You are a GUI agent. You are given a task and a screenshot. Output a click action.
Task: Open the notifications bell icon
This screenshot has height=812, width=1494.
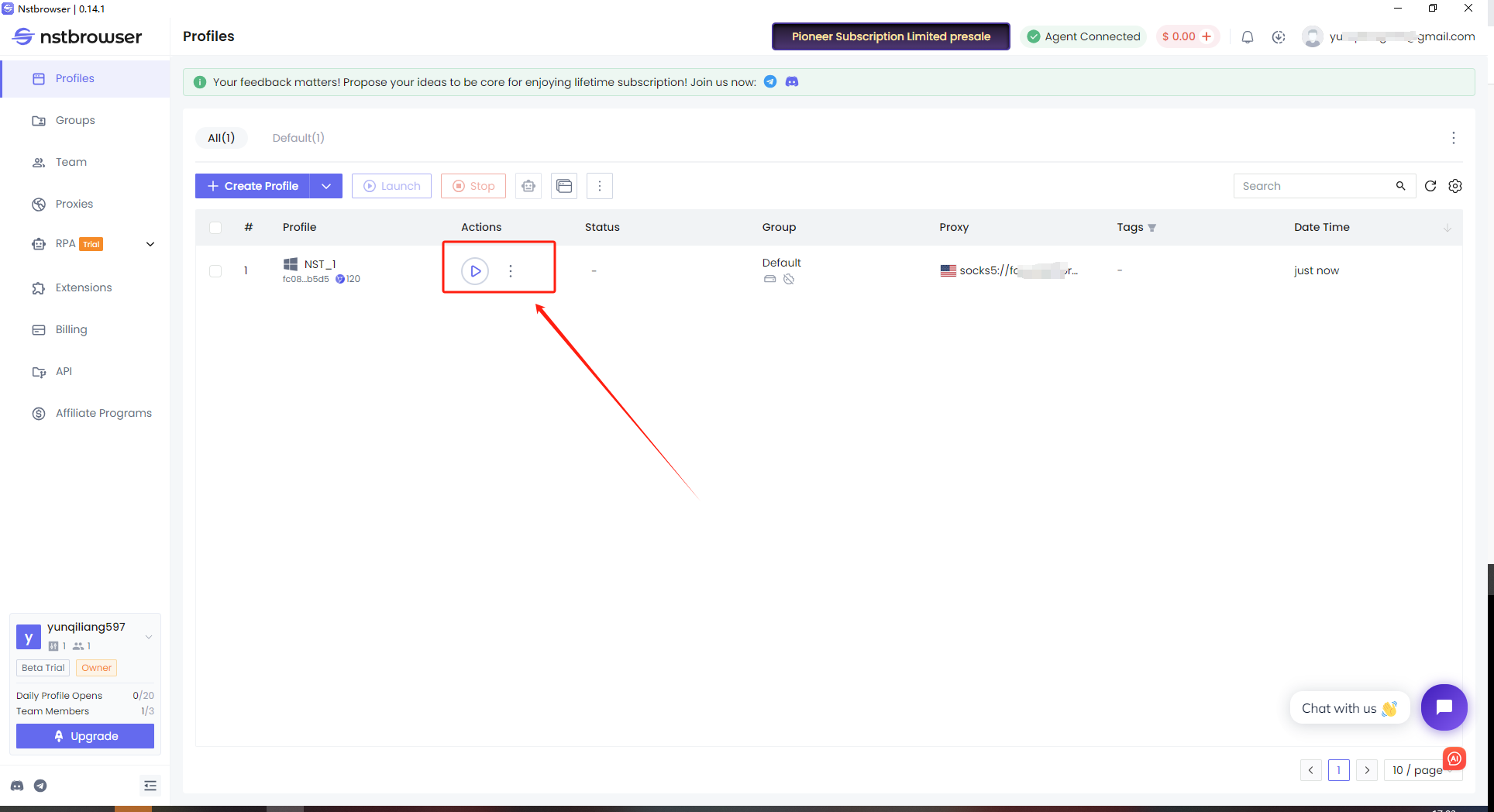point(1248,37)
